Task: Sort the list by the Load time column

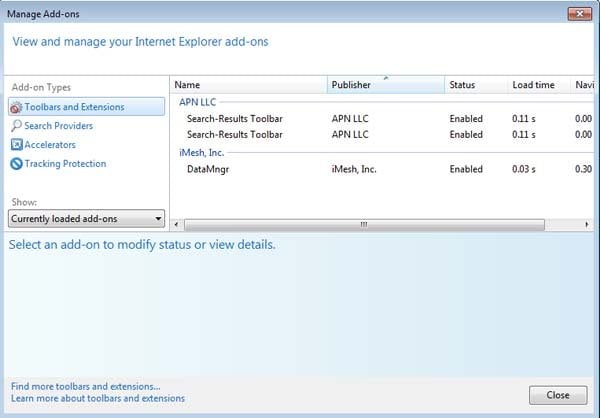Action: click(x=539, y=85)
